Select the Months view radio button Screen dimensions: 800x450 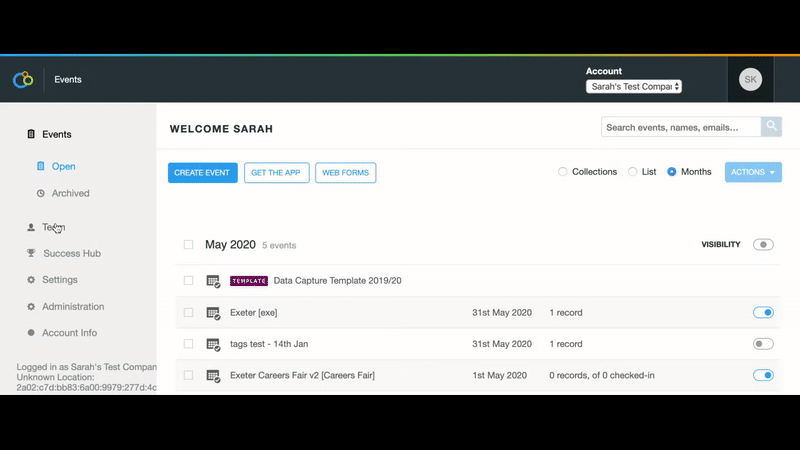click(671, 171)
